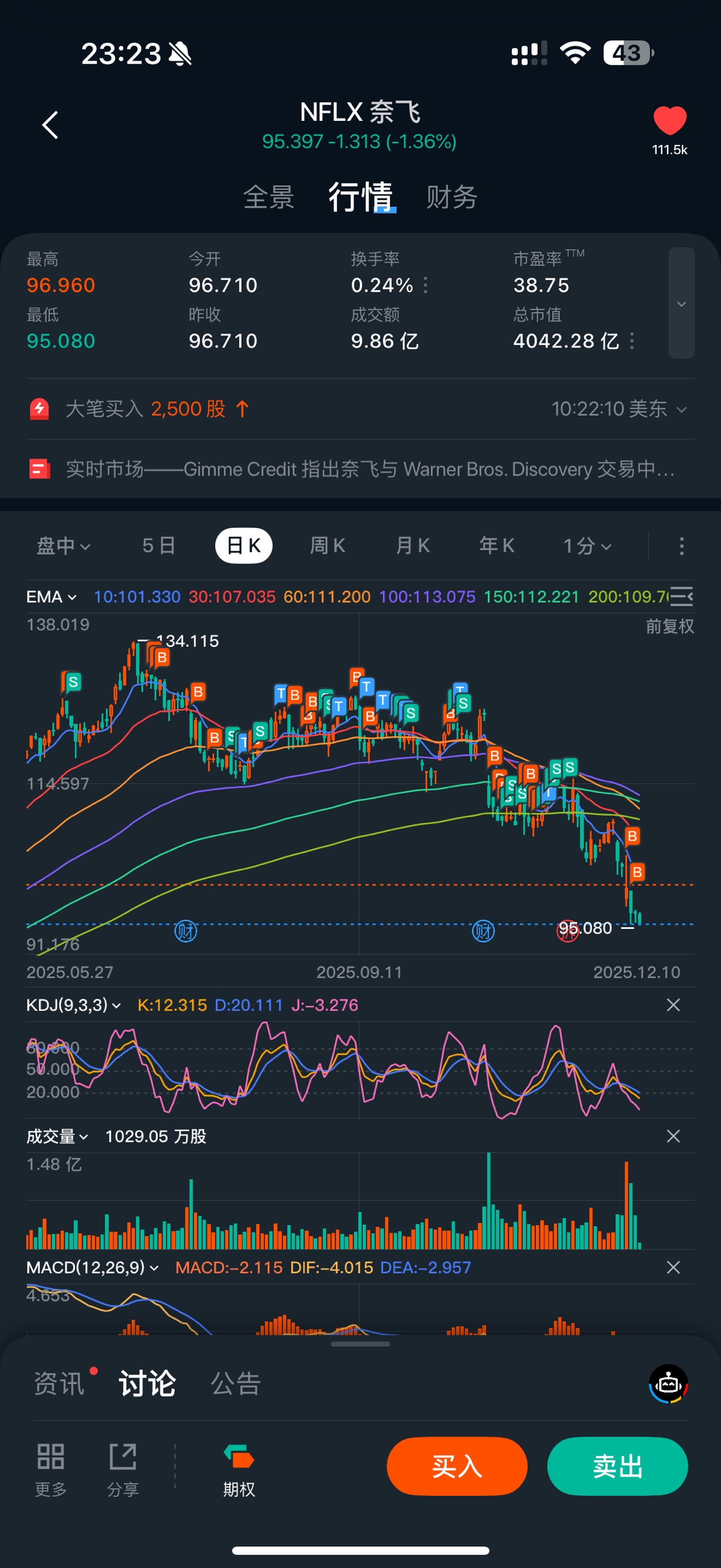
Task: Open the EMA indicator dropdown
Action: pos(52,596)
